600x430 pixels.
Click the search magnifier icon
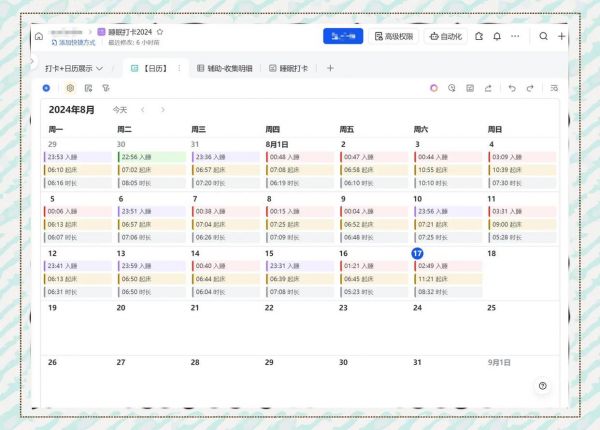coord(543,36)
